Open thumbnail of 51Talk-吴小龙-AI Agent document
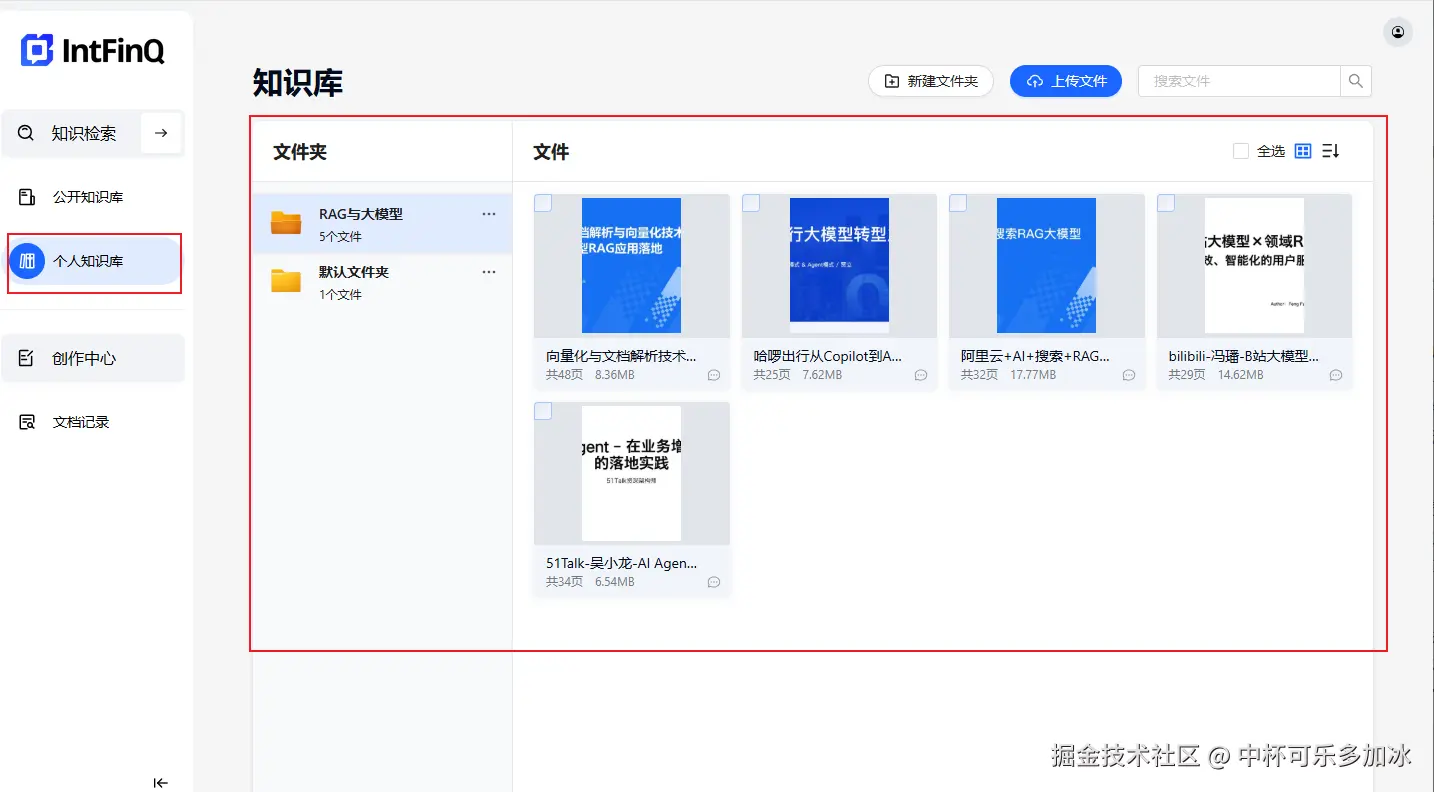1434x792 pixels. pyautogui.click(x=632, y=474)
